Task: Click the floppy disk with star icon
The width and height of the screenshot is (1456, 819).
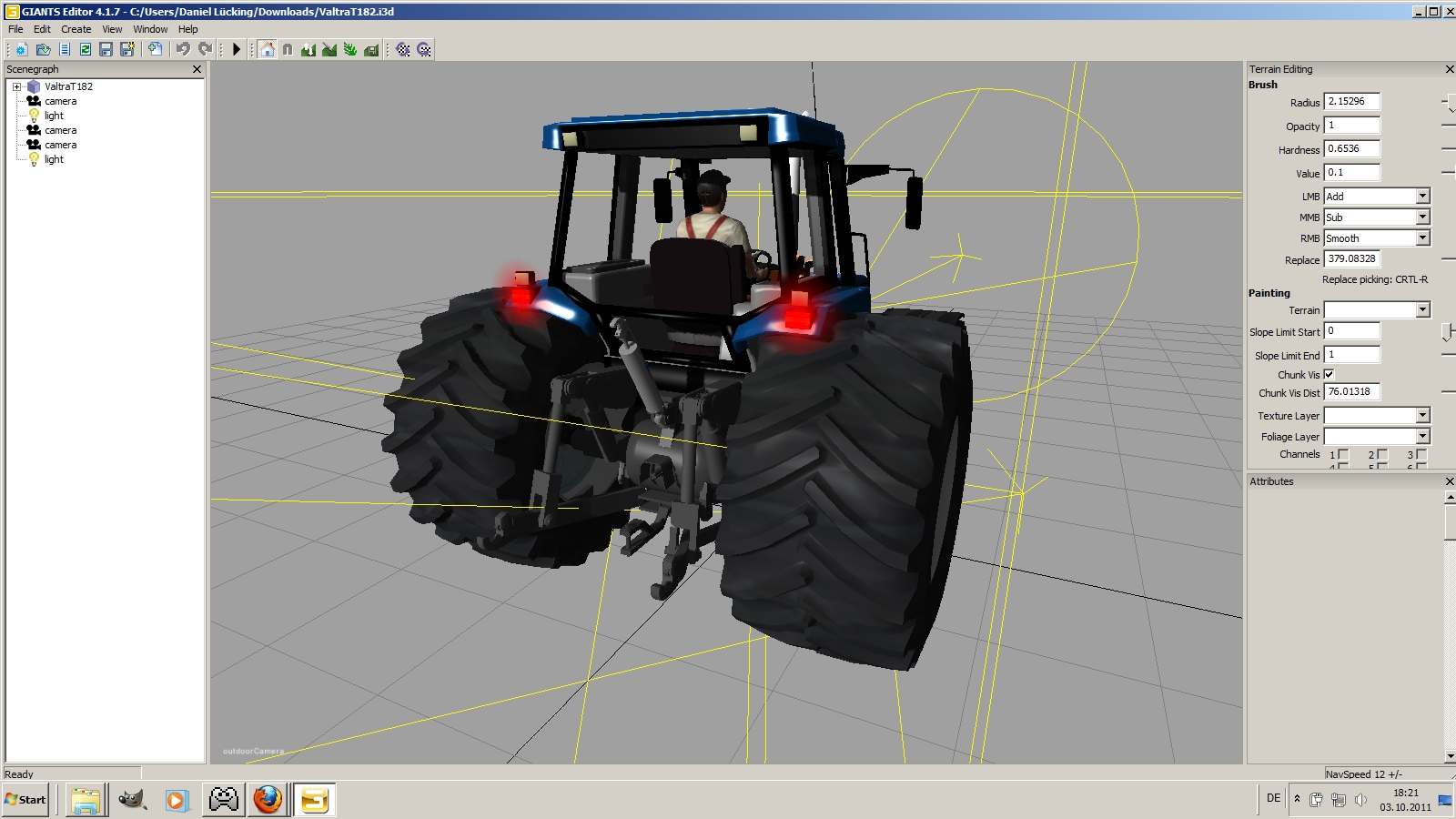Action: pyautogui.click(x=127, y=49)
